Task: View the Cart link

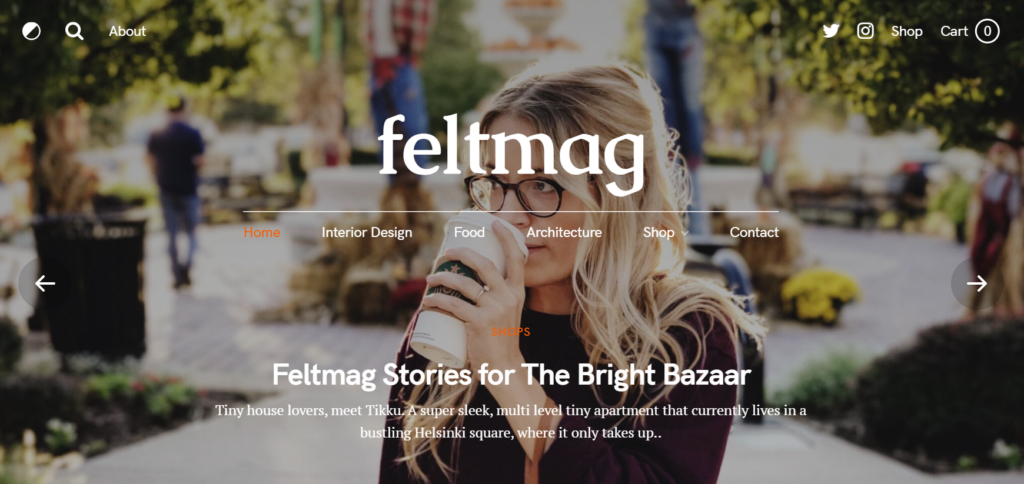Action: (x=954, y=31)
